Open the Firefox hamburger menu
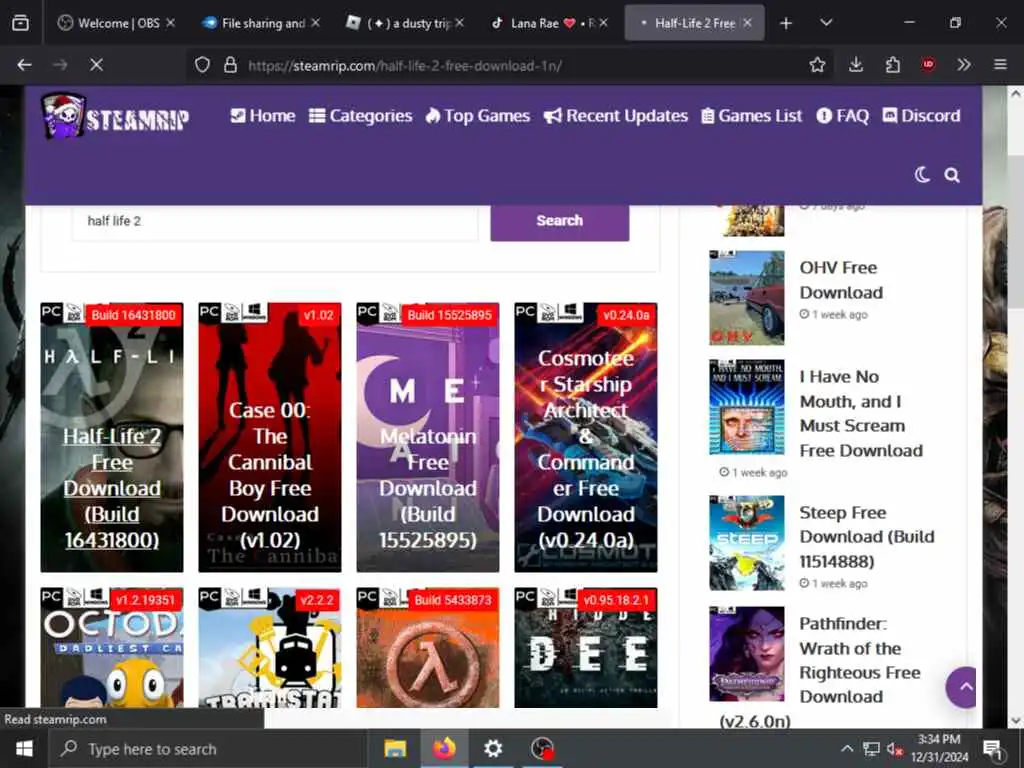The width and height of the screenshot is (1024, 768). pos(1000,65)
